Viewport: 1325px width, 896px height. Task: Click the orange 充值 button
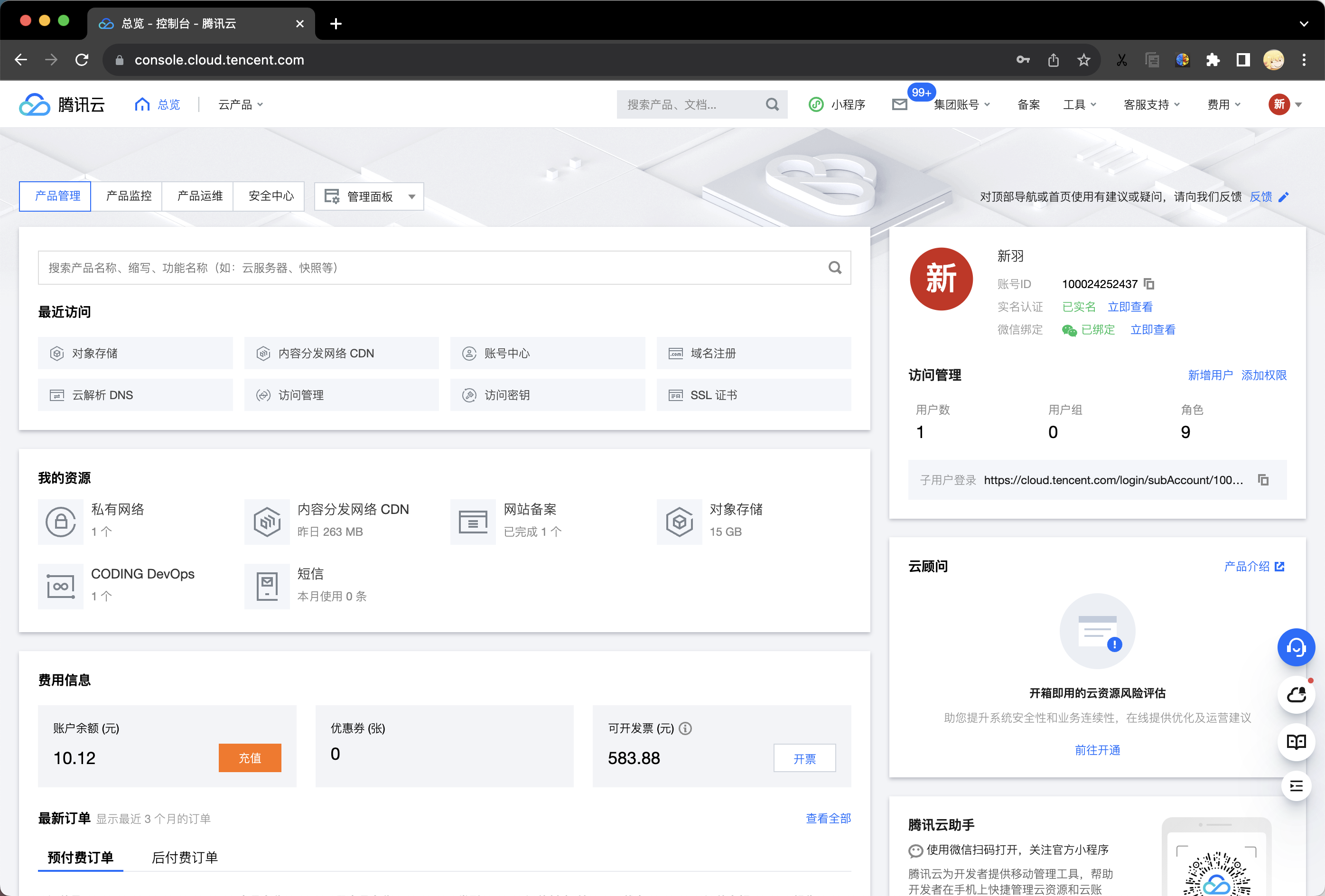(250, 757)
